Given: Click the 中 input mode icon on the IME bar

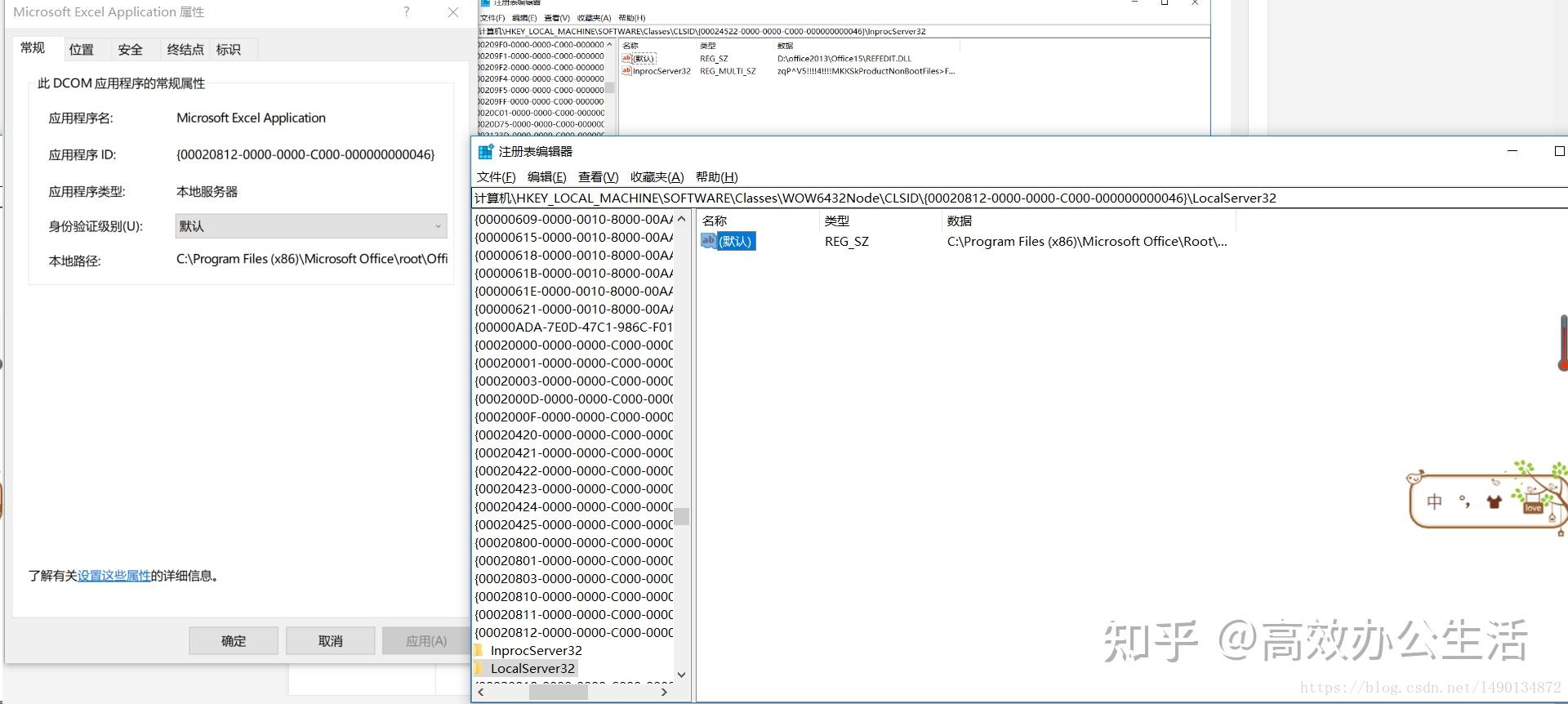Looking at the screenshot, I should pos(1434,501).
